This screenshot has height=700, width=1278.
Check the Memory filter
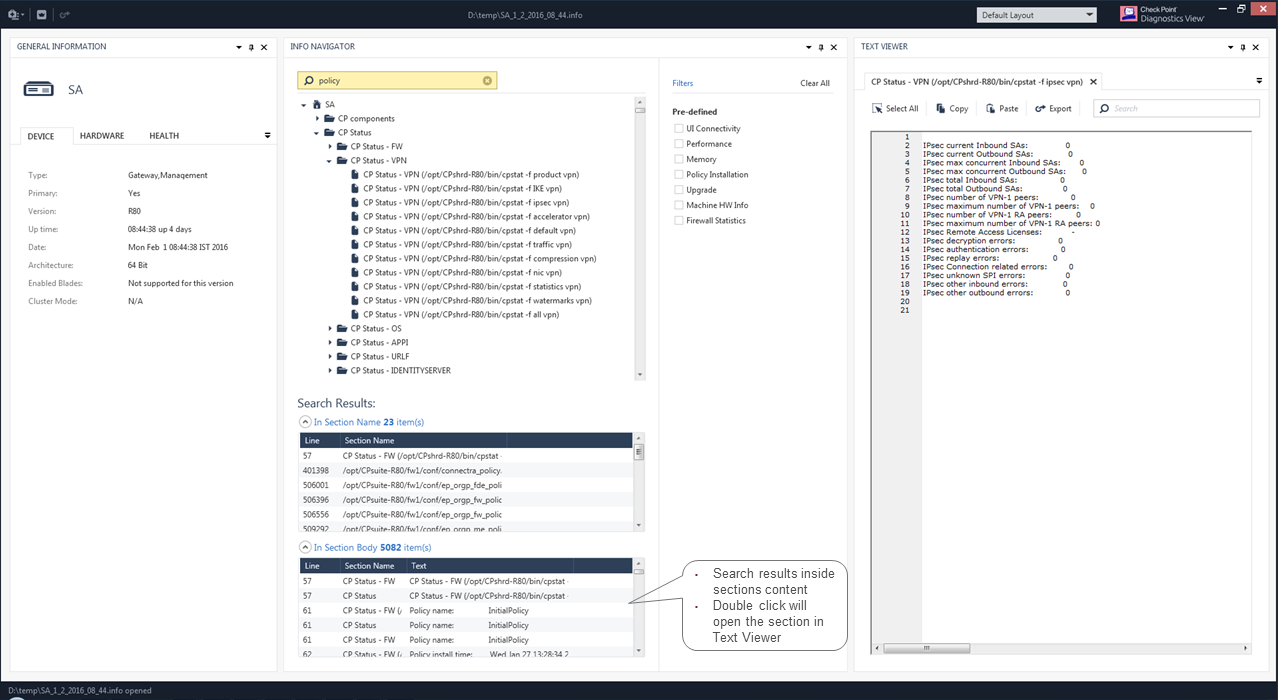tap(679, 159)
